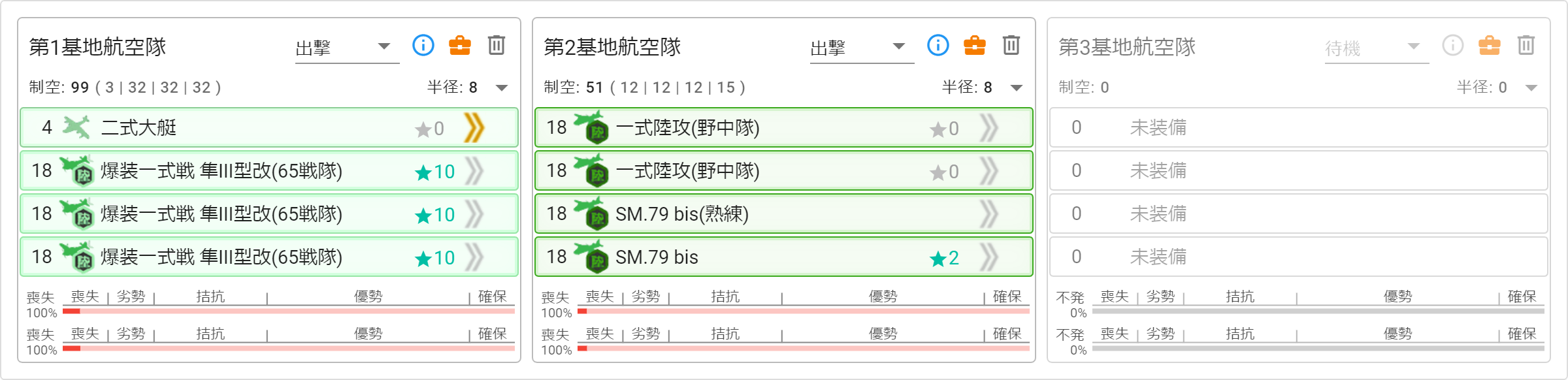Click proficiency chevron for 二式大艇
Viewport: 1568px width, 380px height.
(474, 127)
